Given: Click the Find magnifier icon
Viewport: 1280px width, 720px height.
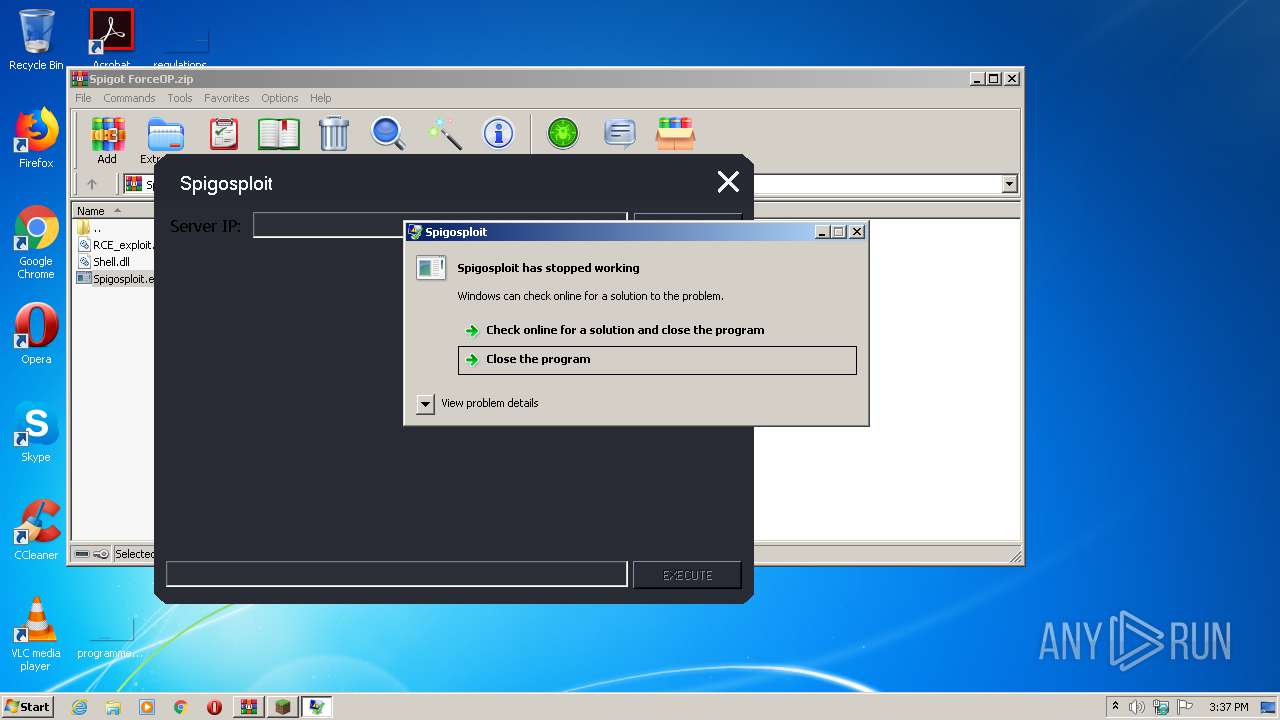Looking at the screenshot, I should click(388, 133).
